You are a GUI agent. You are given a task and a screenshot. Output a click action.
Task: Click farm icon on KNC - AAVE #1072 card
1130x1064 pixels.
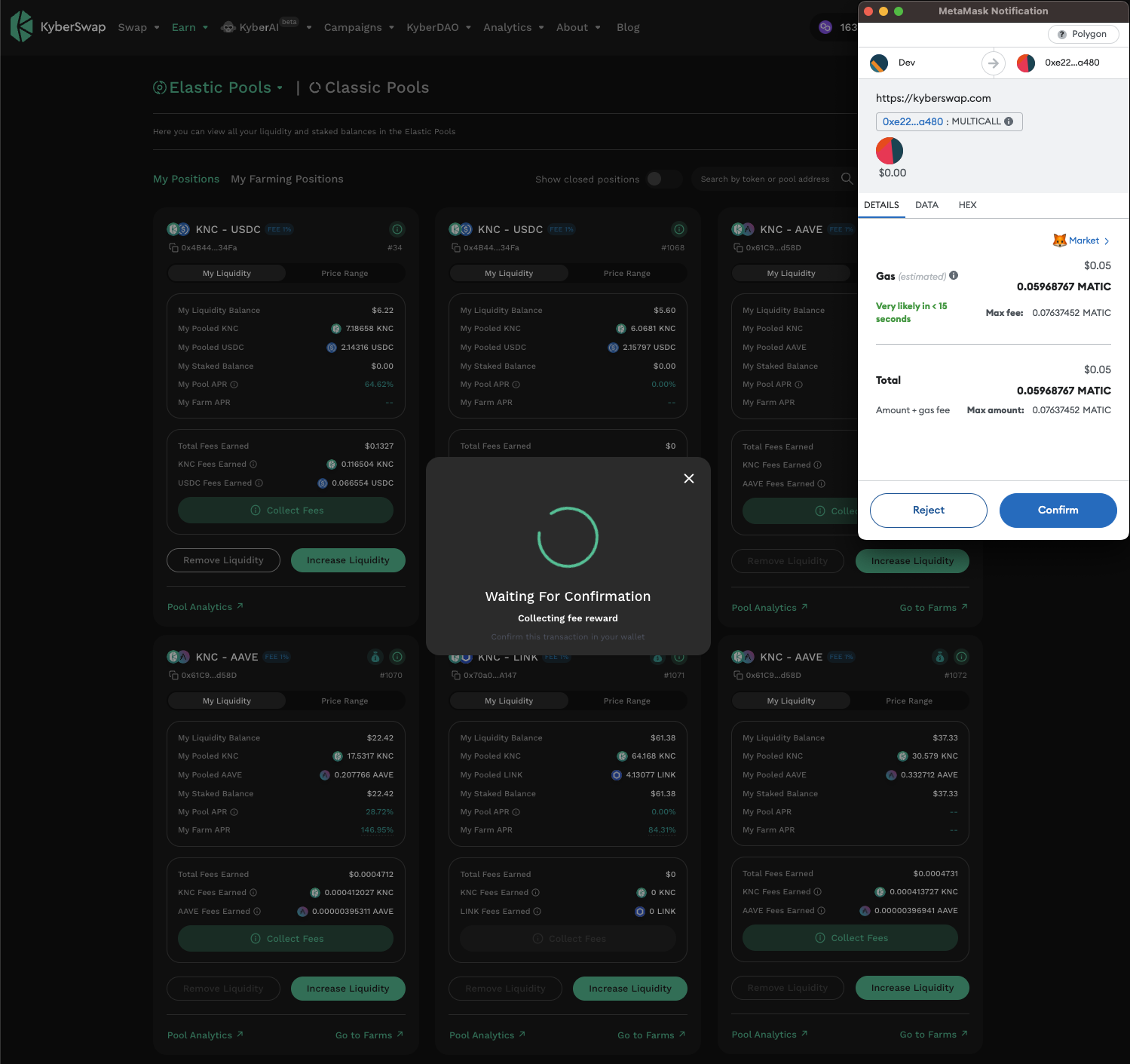click(x=939, y=657)
